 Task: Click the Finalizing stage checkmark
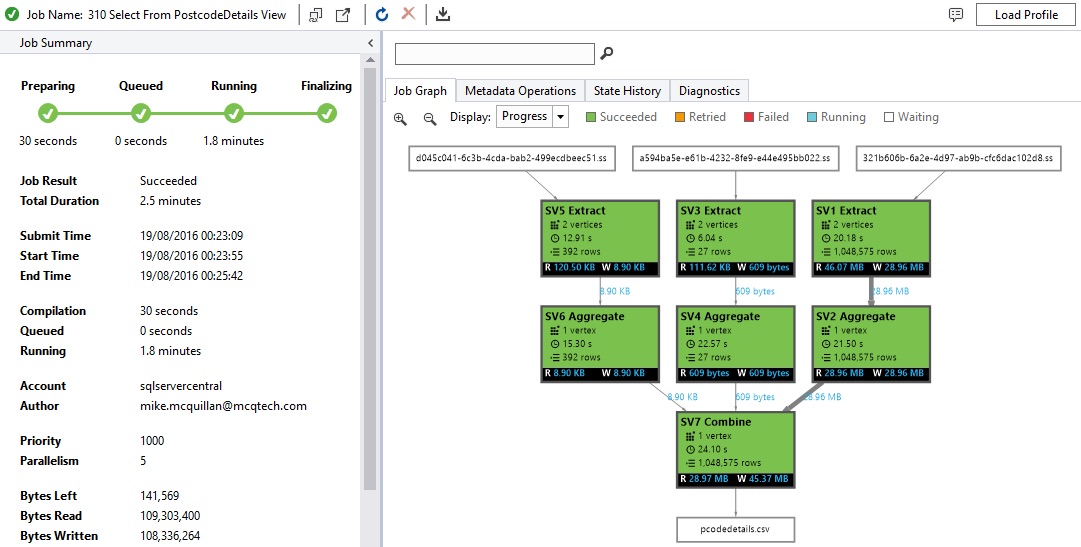coord(327,113)
